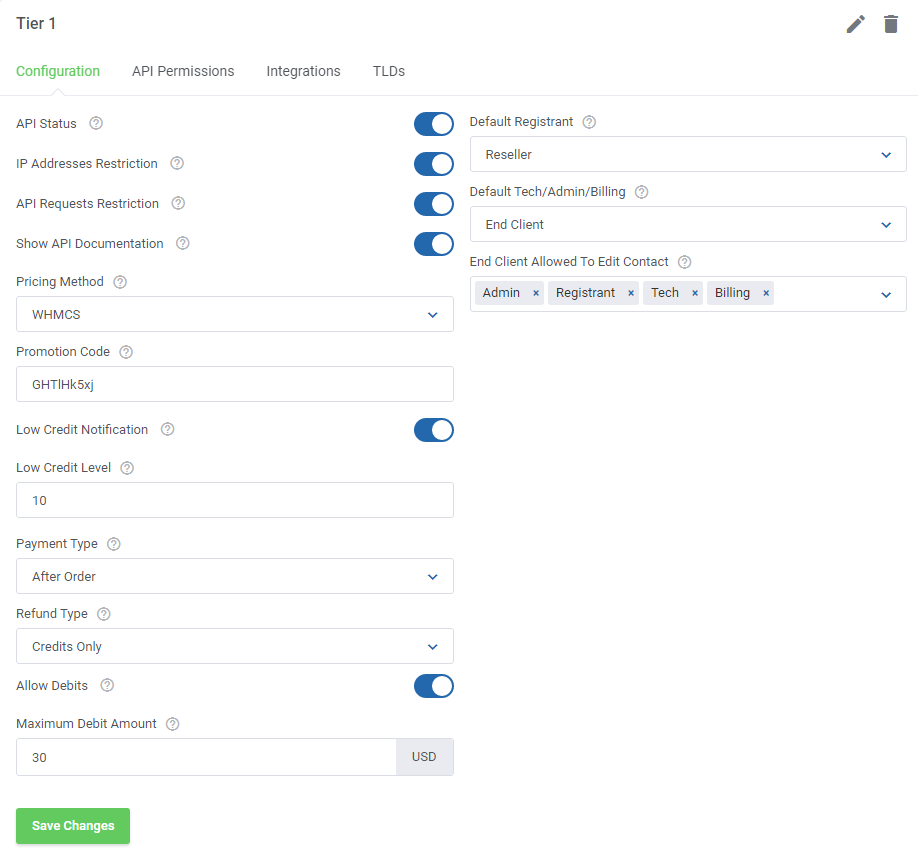Remove the Registrant tag via its x

[x=631, y=293]
